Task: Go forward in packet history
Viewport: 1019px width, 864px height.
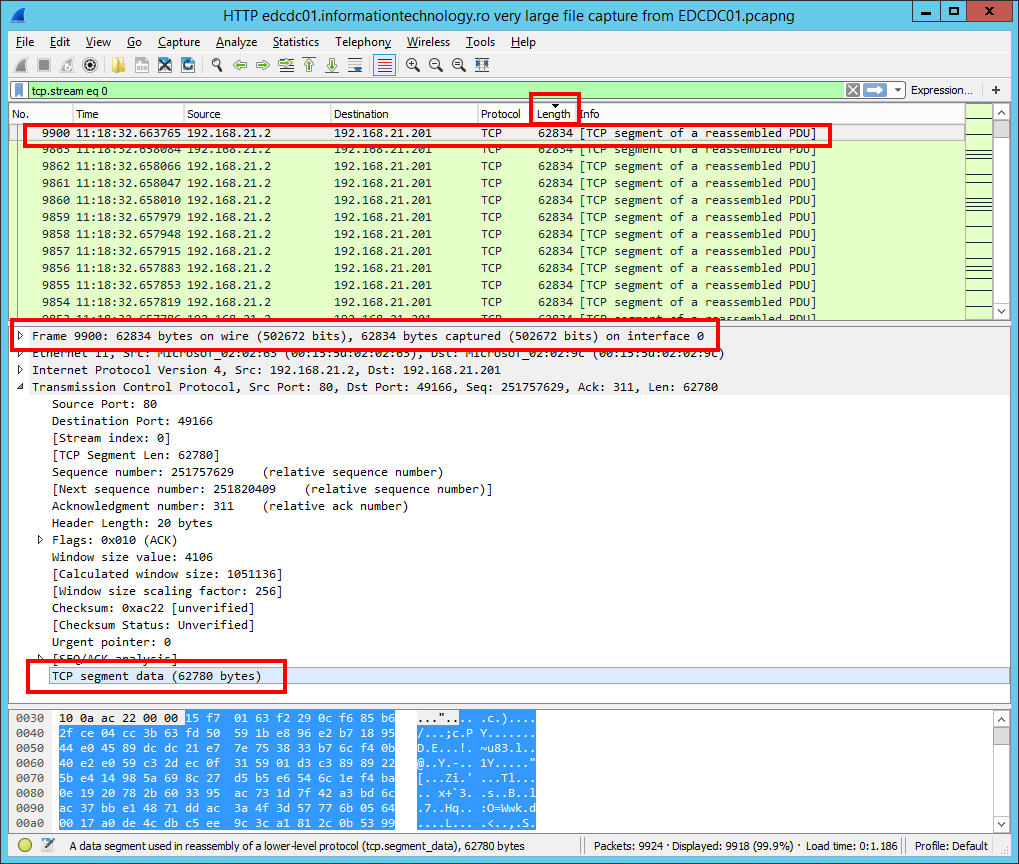Action: pos(263,65)
